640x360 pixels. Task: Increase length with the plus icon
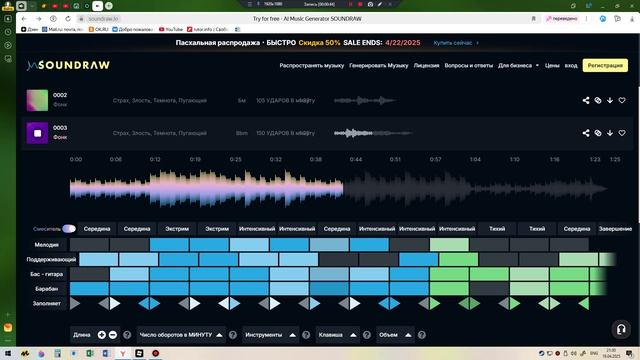(x=102, y=335)
